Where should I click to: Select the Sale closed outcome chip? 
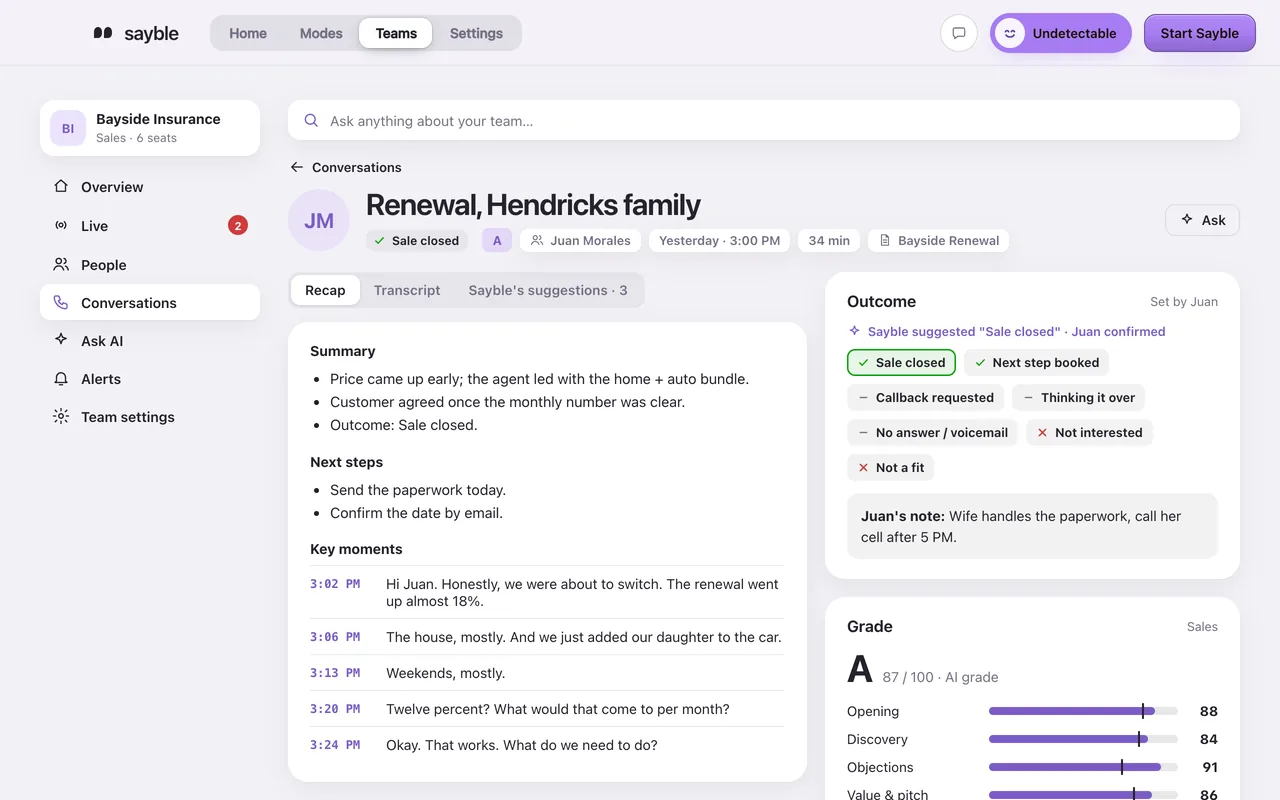click(x=901, y=362)
